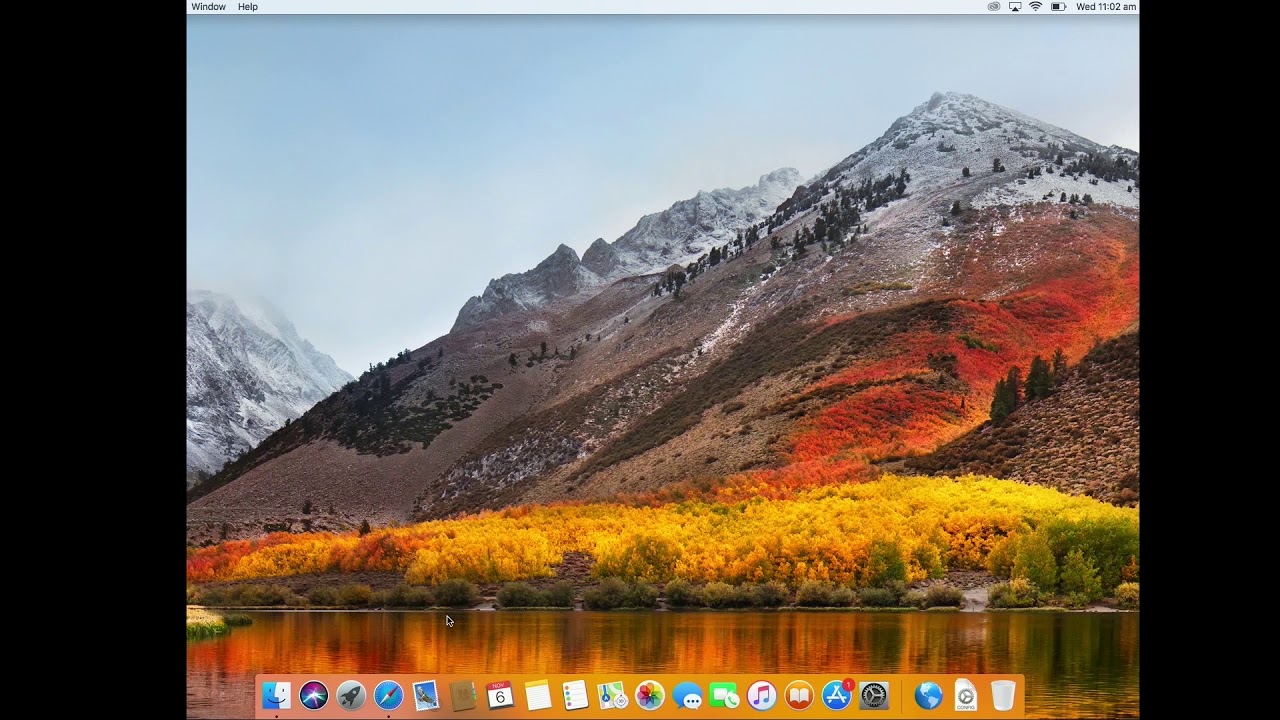Open Maps icon in the Dock
1280x720 pixels.
pos(612,695)
